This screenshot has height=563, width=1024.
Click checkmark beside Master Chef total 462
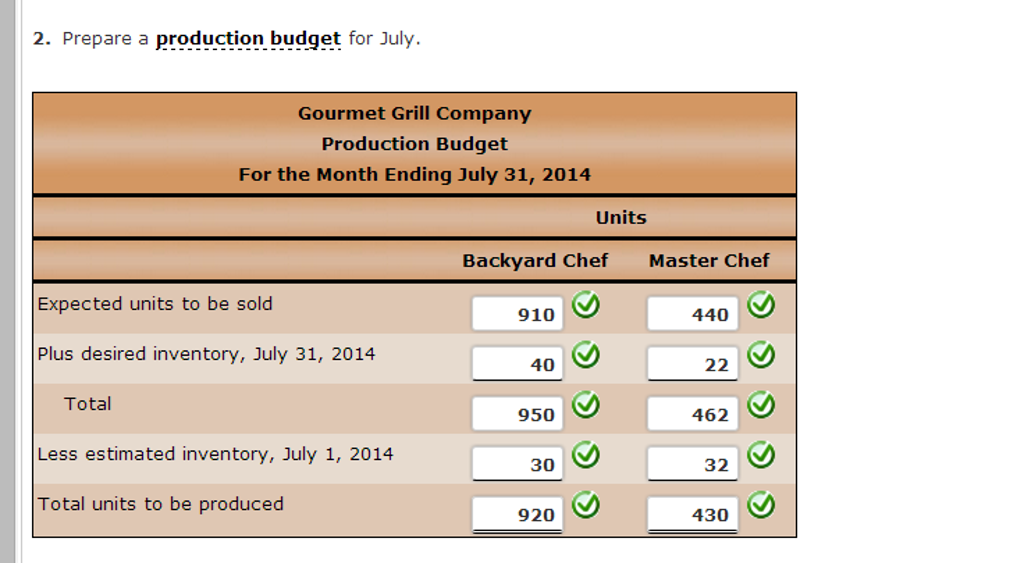(761, 404)
